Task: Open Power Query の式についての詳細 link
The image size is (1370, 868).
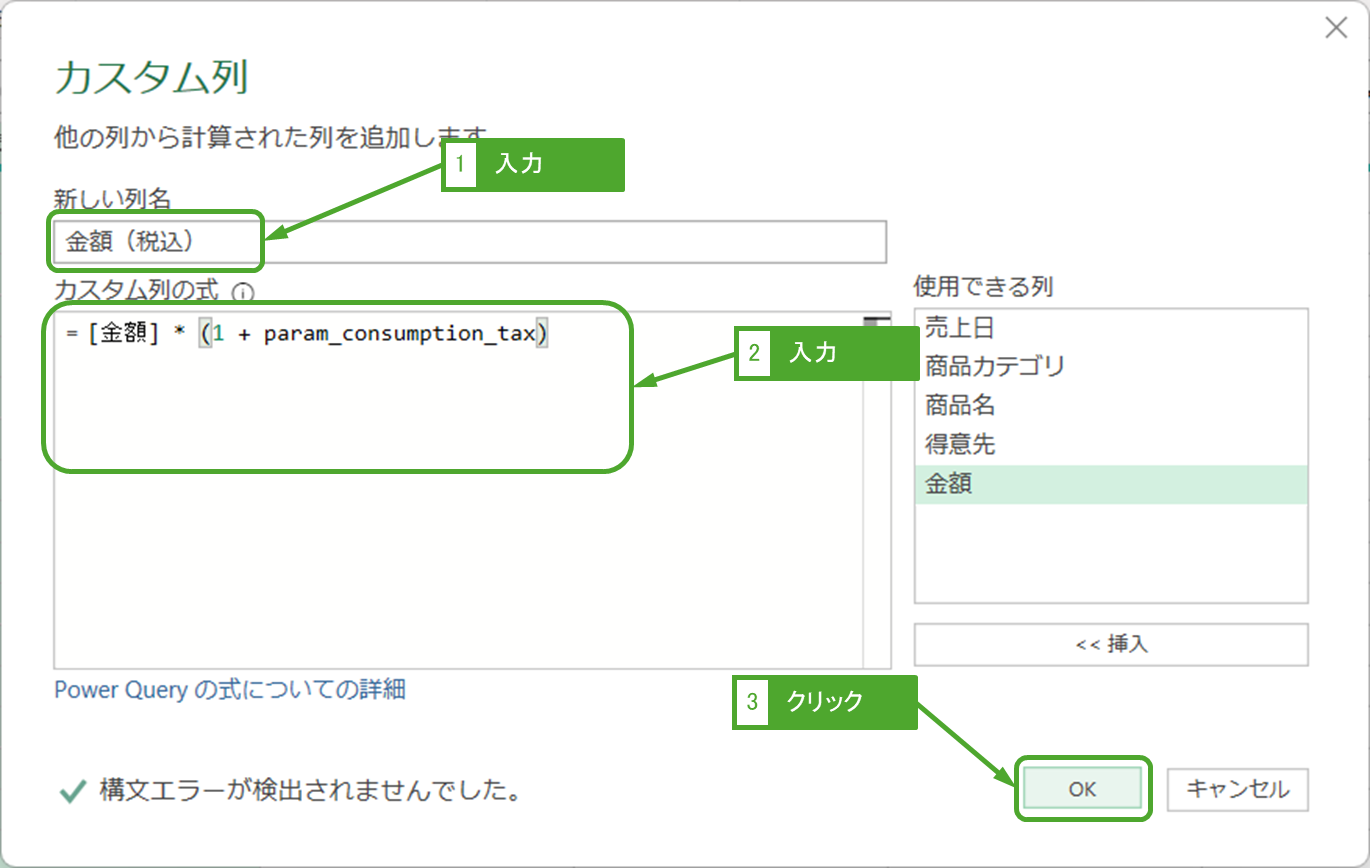Action: pos(230,689)
